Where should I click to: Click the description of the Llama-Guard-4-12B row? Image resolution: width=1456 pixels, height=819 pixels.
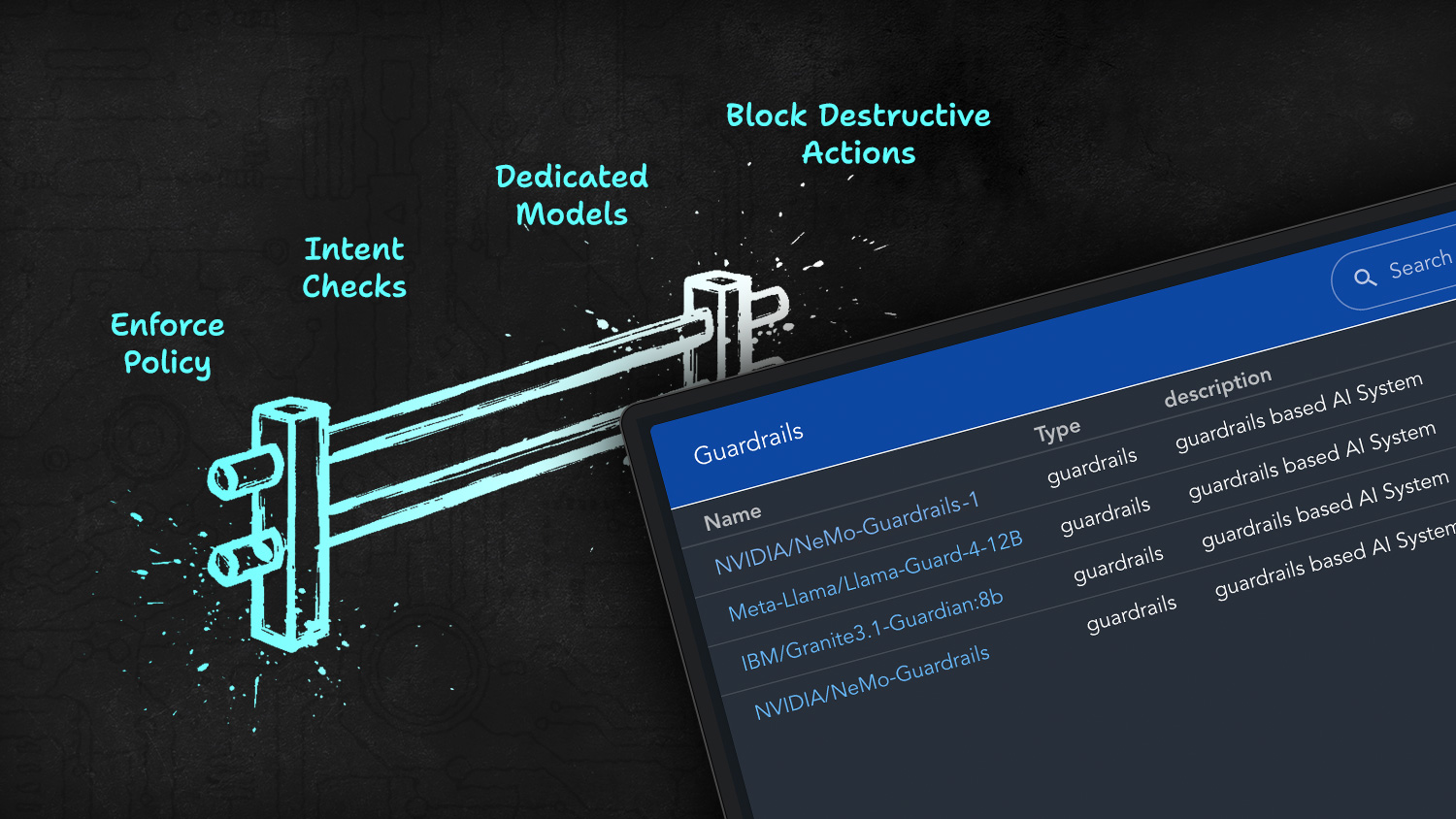pos(1311,461)
